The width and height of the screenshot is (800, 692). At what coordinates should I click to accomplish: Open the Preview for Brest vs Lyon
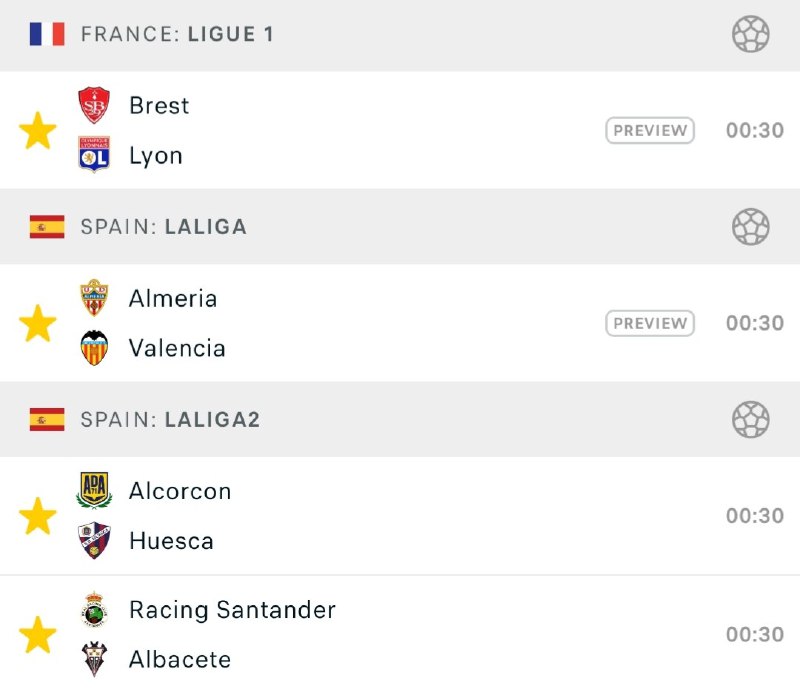click(x=650, y=131)
